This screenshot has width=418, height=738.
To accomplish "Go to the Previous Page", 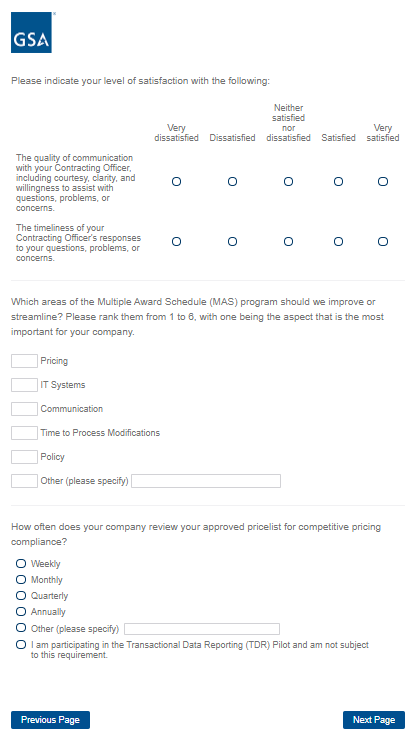I will pyautogui.click(x=50, y=720).
